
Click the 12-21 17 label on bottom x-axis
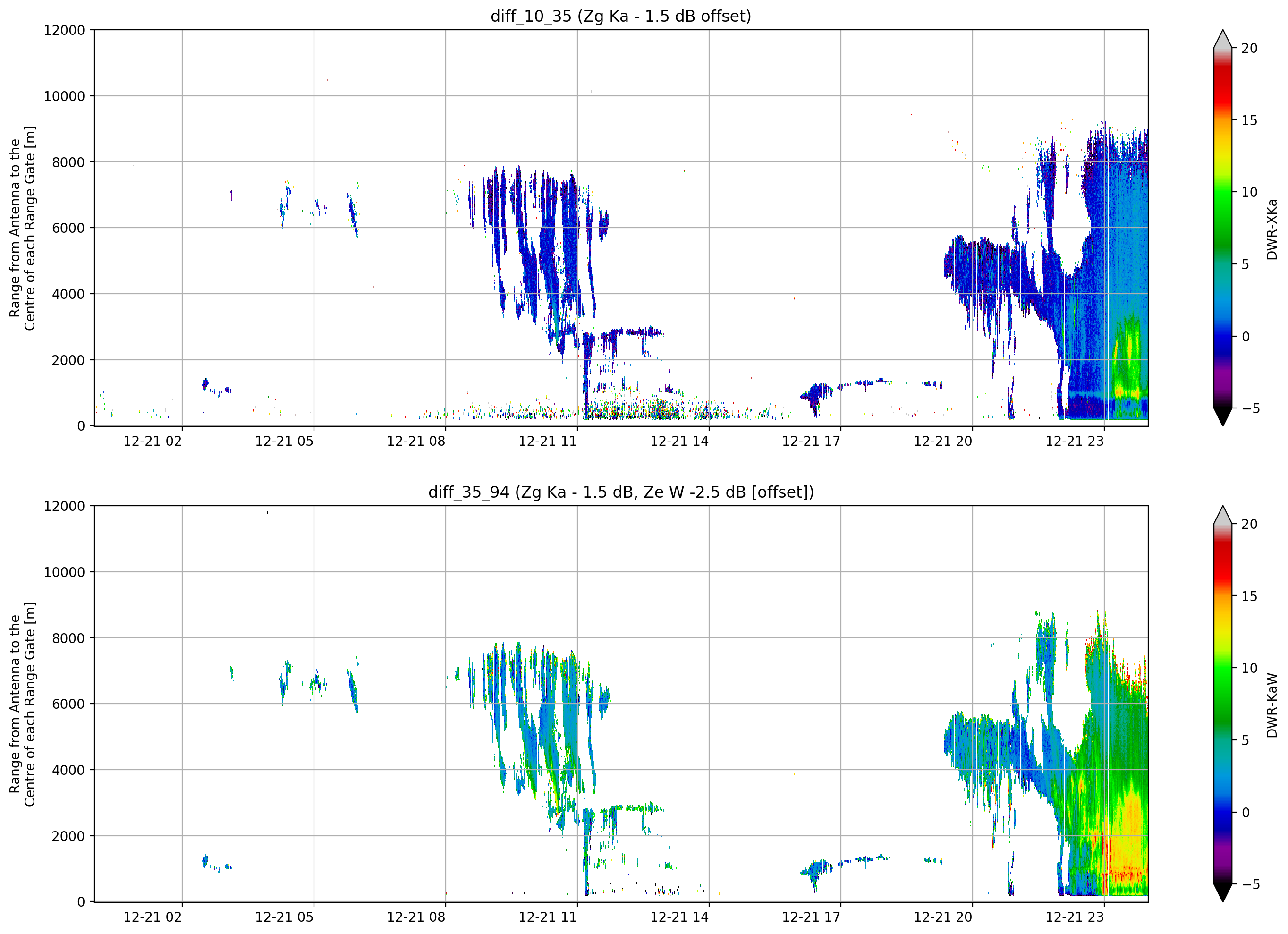coord(811,917)
